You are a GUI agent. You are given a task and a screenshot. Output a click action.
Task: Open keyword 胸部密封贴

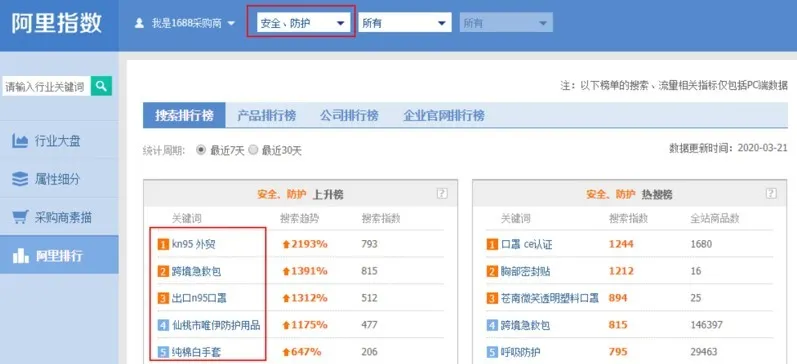[526, 271]
